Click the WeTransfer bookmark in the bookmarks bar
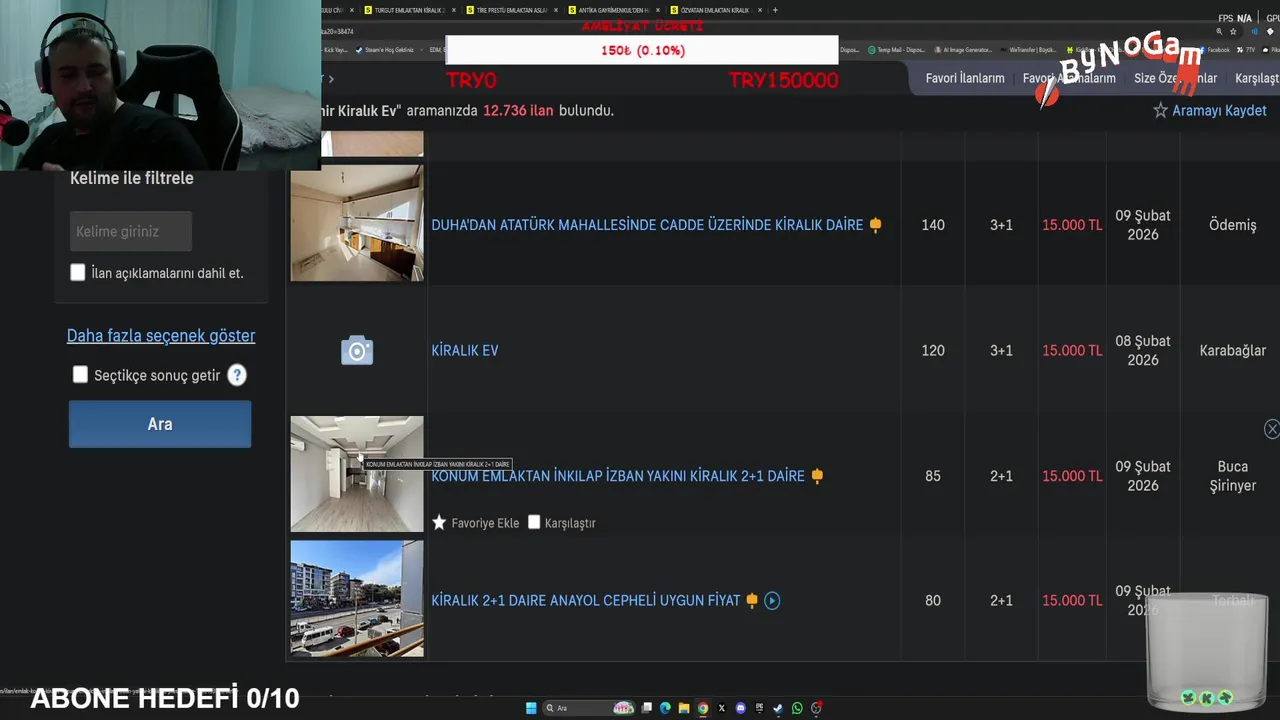 1028,50
